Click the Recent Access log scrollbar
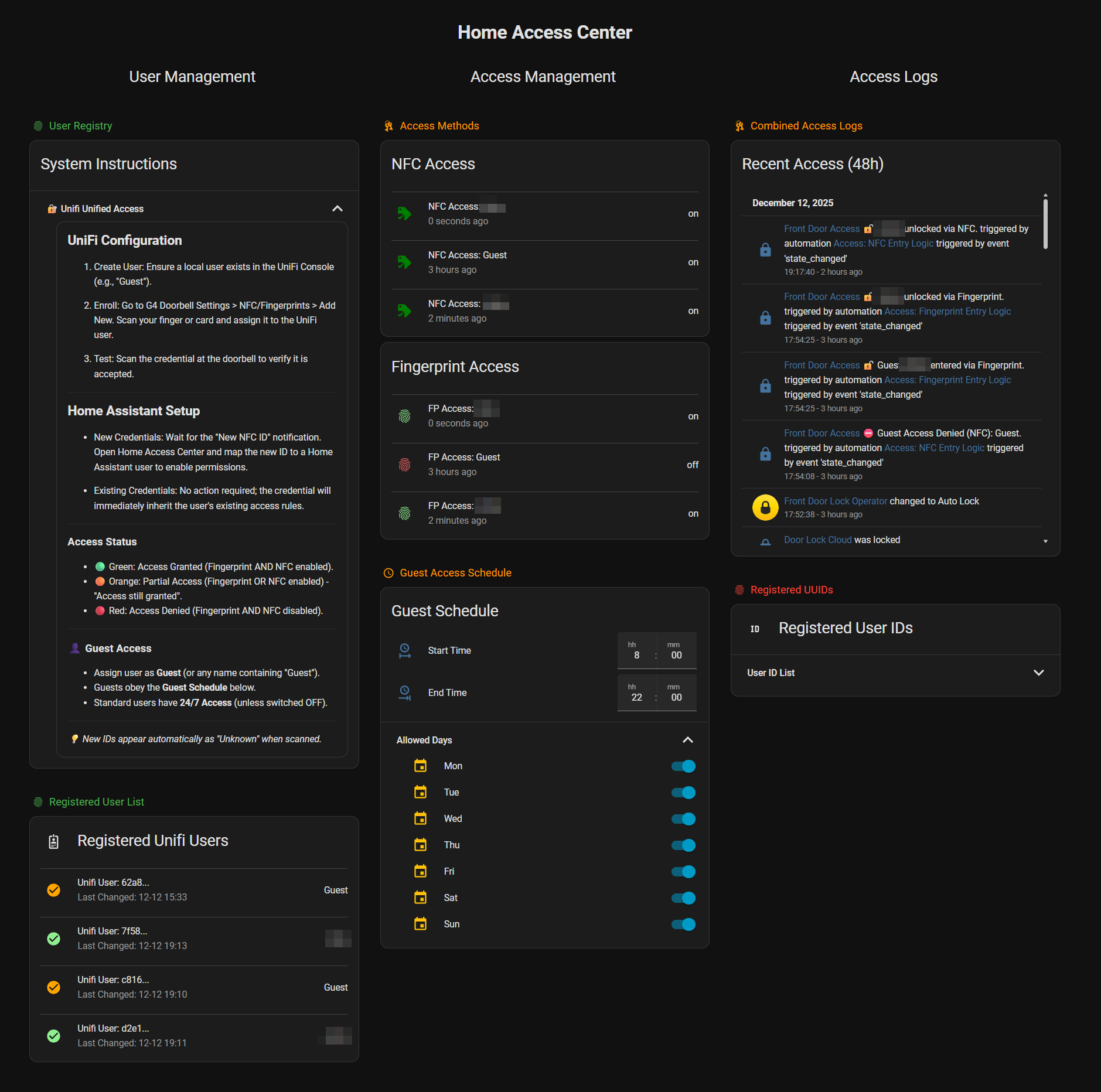This screenshot has width=1101, height=1092. (1045, 224)
